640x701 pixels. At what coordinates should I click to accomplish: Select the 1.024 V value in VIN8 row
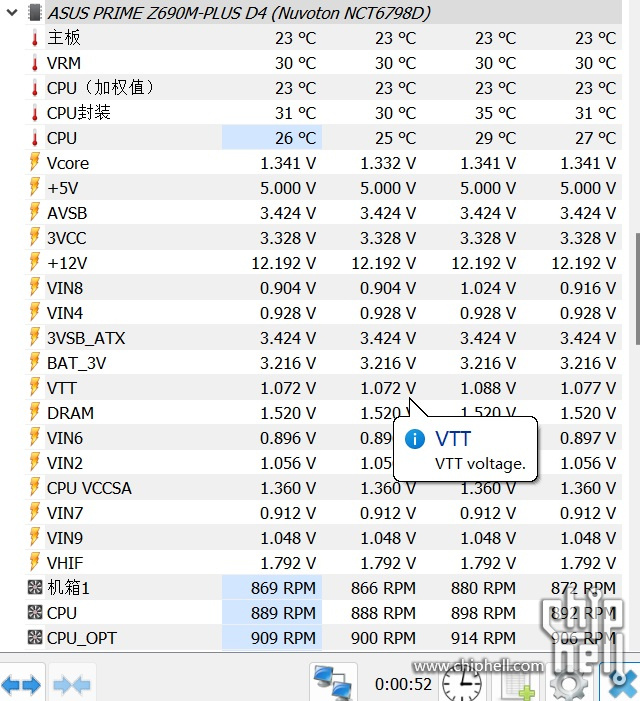click(488, 288)
